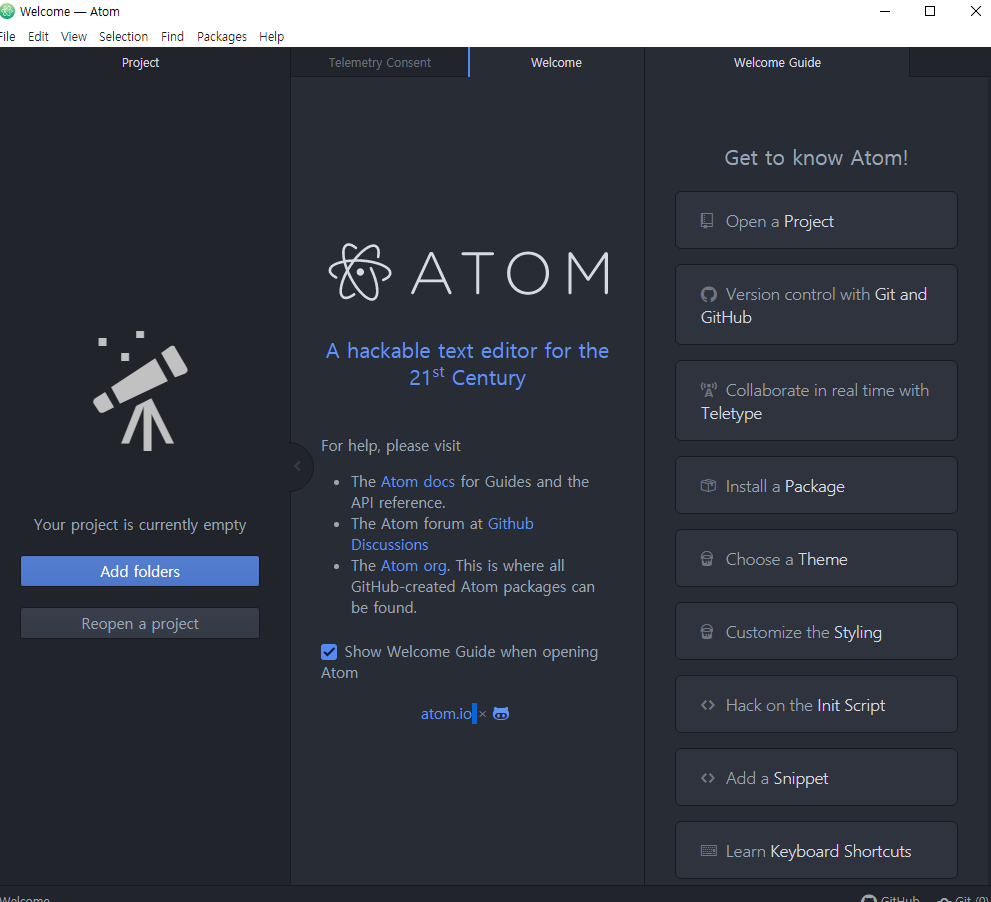Click the Welcome file name in status bar

pyautogui.click(x=25, y=899)
